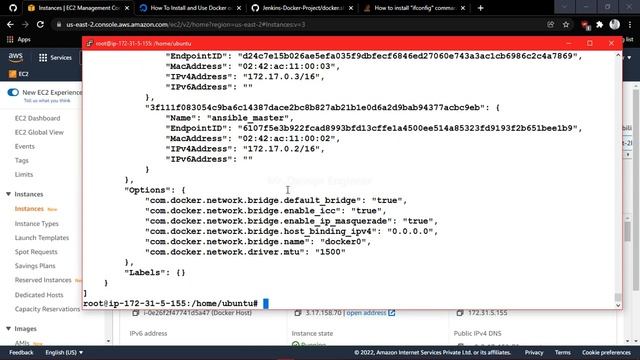The width and height of the screenshot is (640, 360).
Task: Follow the Tell us what you think link
Action: (x=47, y=100)
